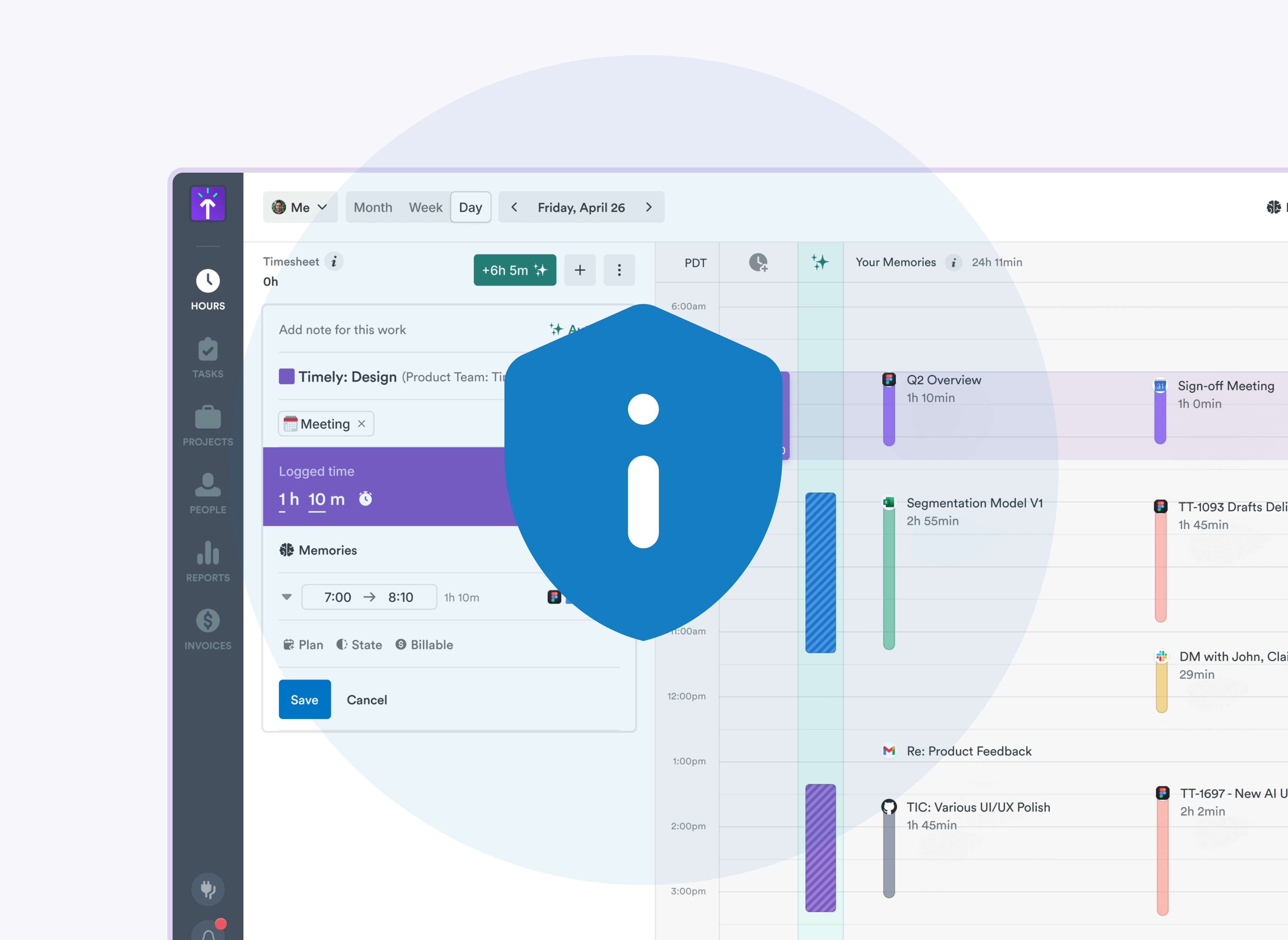This screenshot has width=1288, height=940.
Task: Click the Timesheet info icon
Action: [334, 262]
